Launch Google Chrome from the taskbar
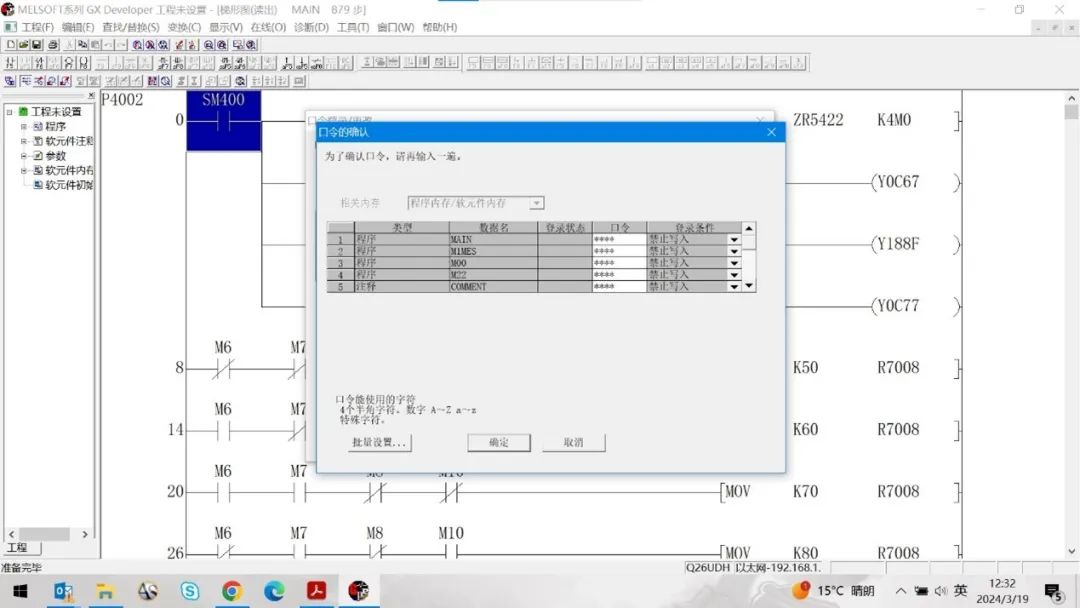This screenshot has width=1080, height=608. [232, 591]
